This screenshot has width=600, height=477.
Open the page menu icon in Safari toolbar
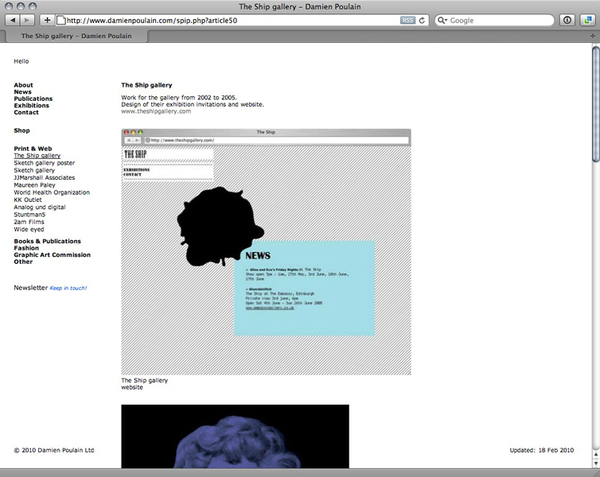tap(567, 20)
